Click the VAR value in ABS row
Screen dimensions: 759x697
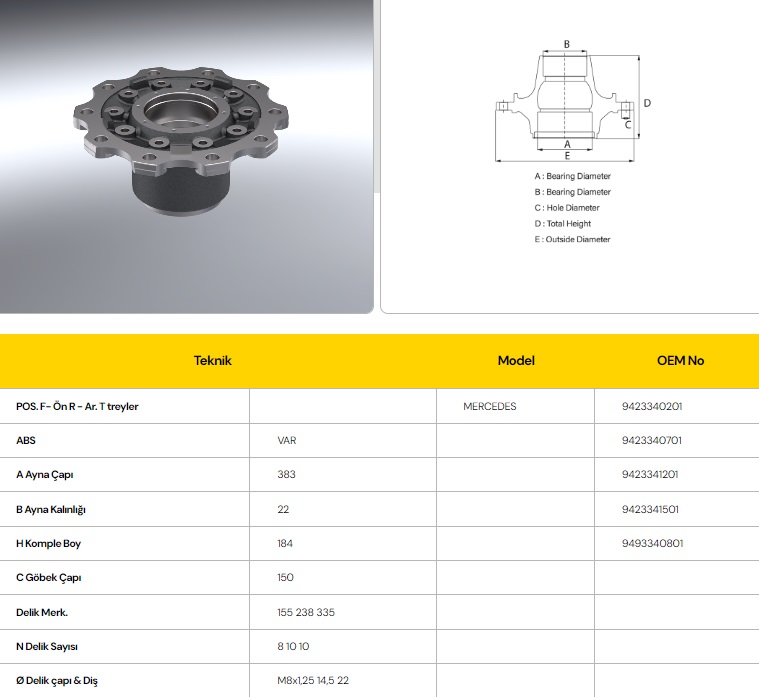pyautogui.click(x=287, y=441)
